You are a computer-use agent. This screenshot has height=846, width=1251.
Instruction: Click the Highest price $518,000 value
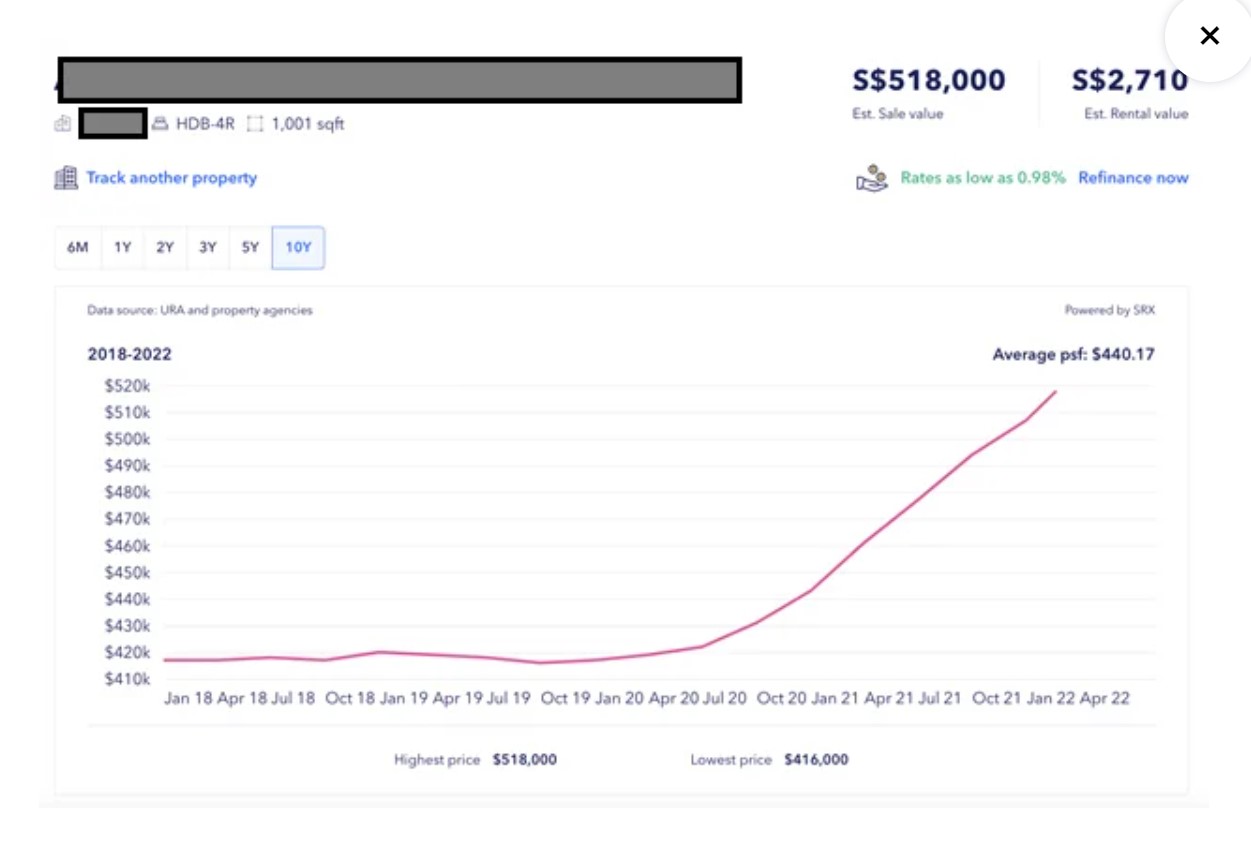[523, 759]
